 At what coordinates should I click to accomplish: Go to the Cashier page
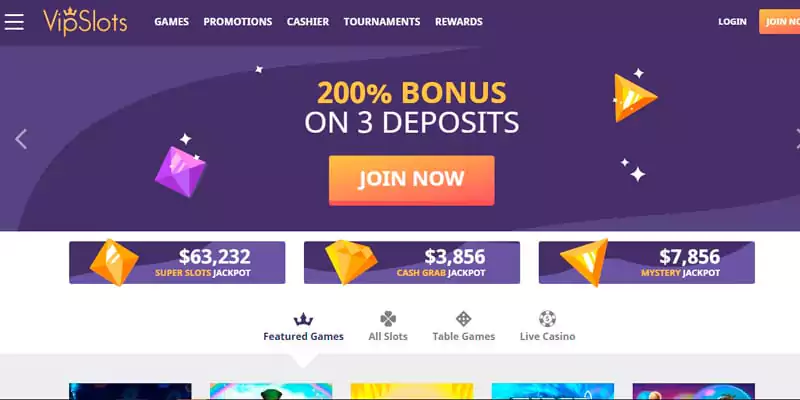[308, 22]
